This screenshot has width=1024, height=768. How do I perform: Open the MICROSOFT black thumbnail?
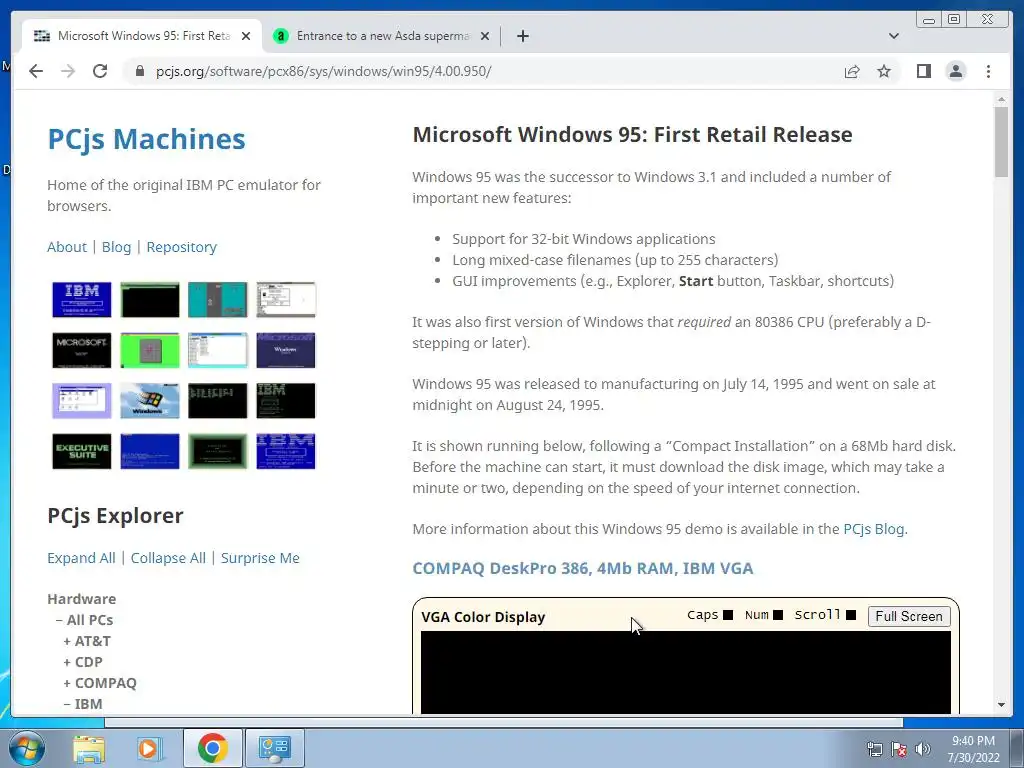(x=82, y=350)
